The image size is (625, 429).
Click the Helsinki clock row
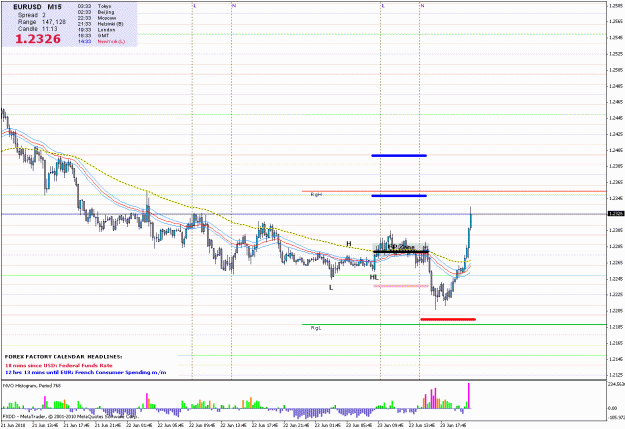(x=100, y=24)
